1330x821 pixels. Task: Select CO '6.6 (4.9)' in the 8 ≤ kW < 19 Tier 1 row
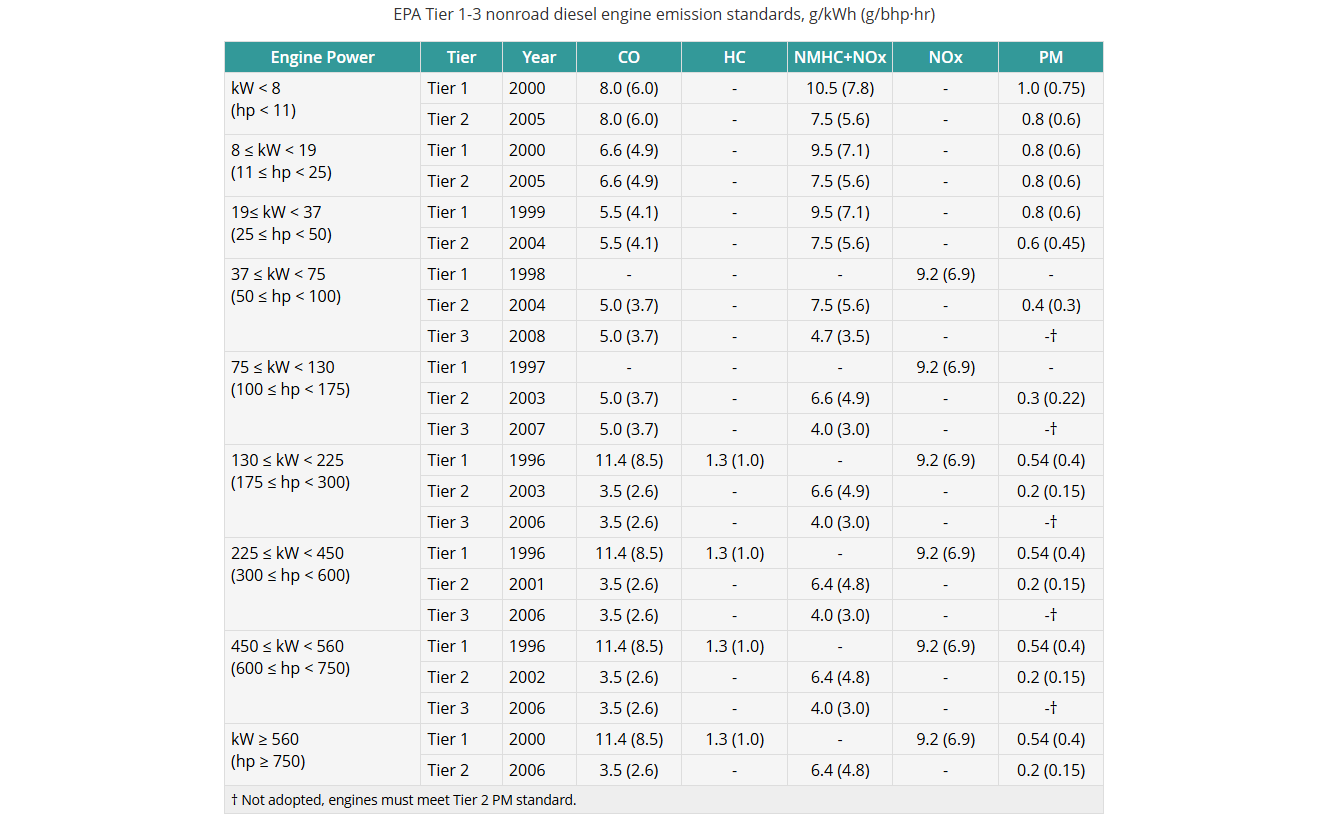click(x=629, y=150)
